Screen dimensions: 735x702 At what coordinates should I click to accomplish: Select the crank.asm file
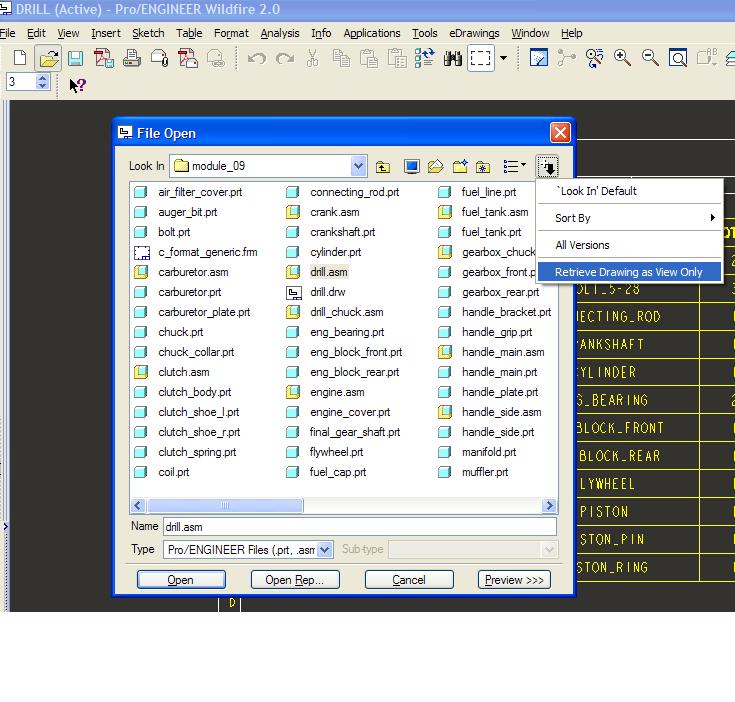[323, 212]
